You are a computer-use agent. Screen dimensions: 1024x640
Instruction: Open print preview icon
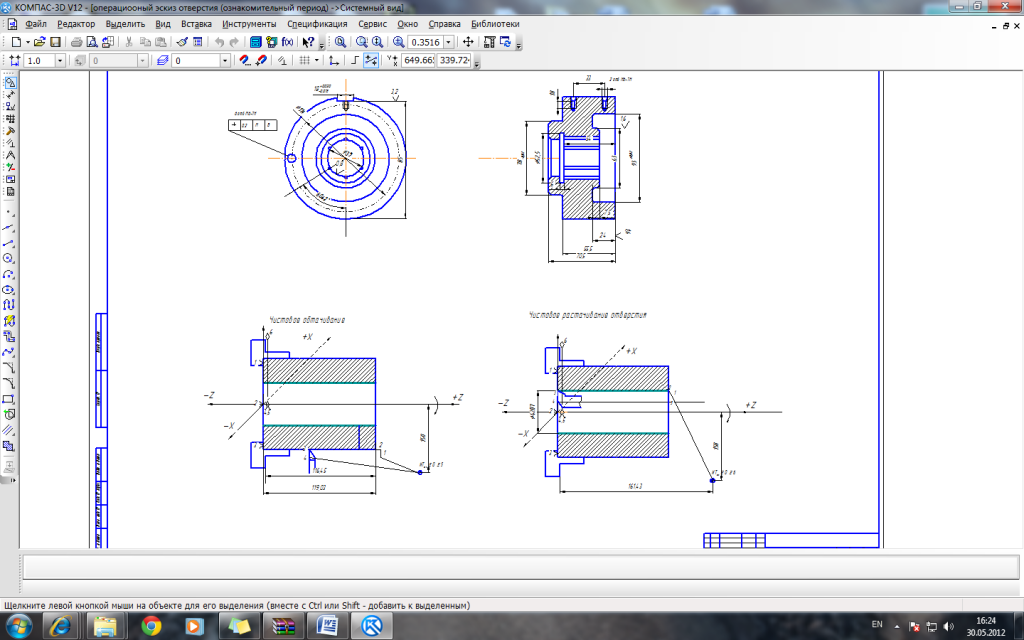tap(92, 42)
